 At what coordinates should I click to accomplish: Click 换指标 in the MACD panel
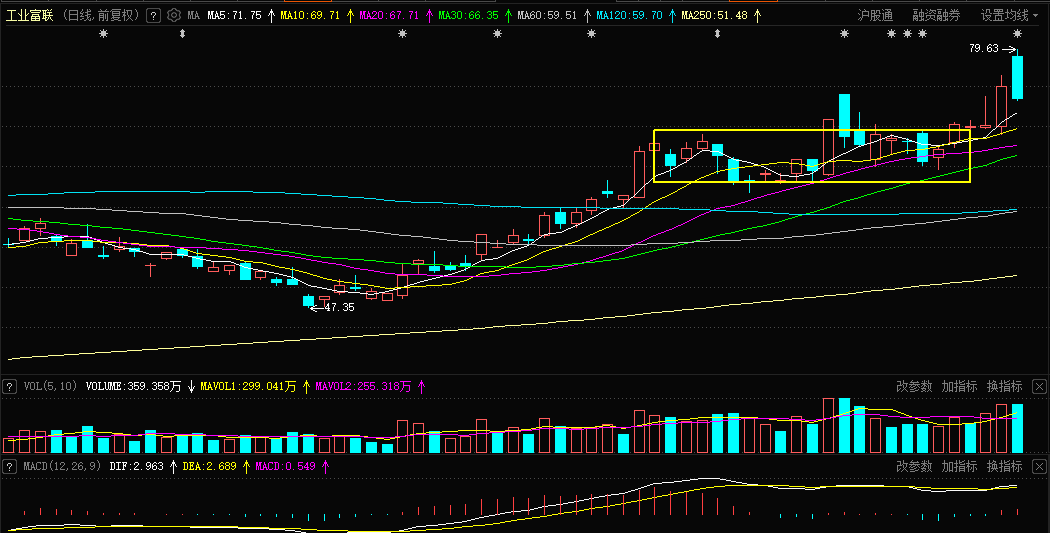[1004, 466]
